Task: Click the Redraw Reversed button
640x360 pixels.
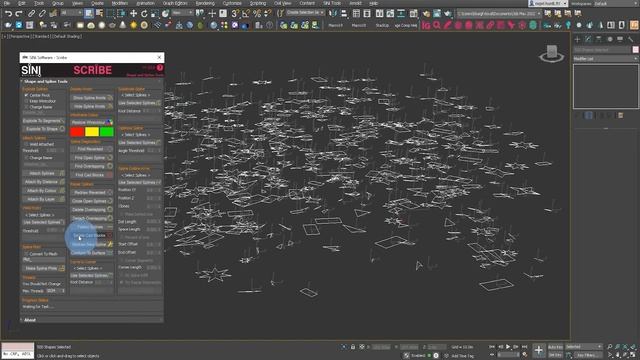Action: (x=91, y=192)
